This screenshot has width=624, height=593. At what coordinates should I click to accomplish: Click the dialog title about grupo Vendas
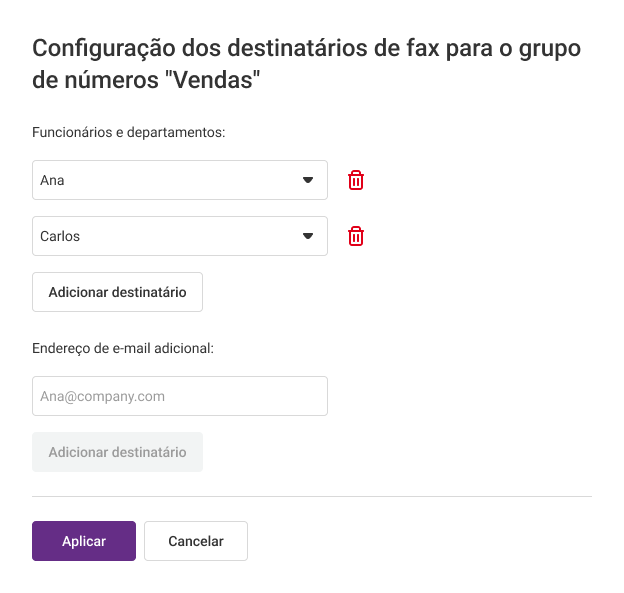tap(306, 64)
